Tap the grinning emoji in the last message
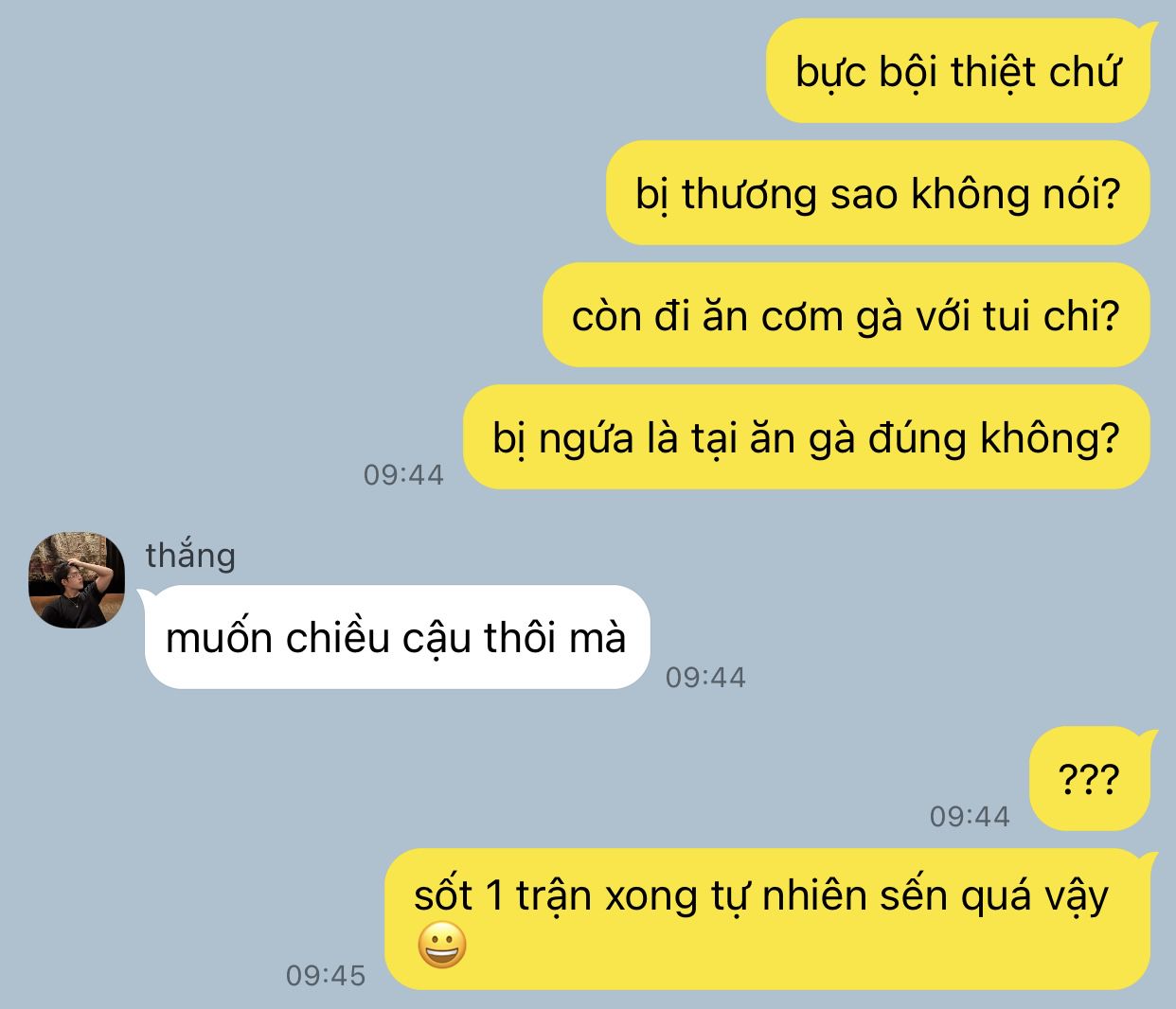Screen dimensions: 1176x1009 442,946
